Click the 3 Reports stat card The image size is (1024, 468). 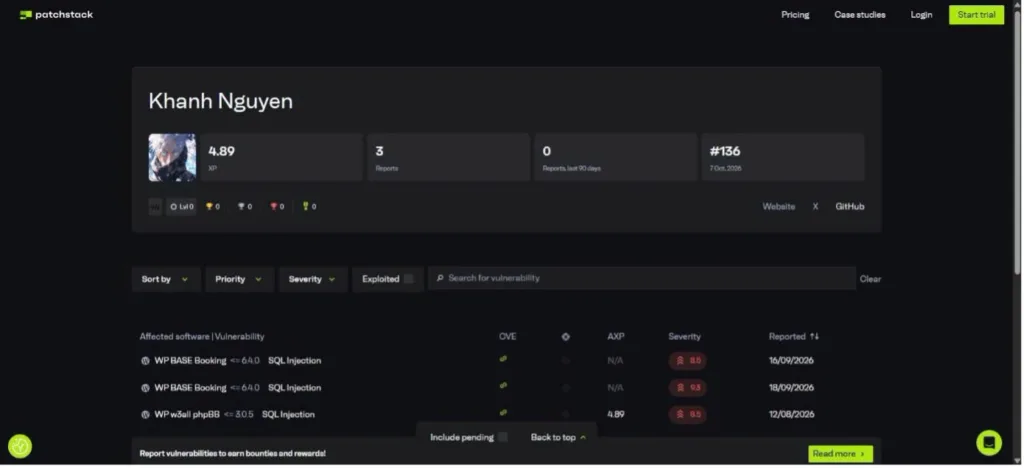(x=449, y=157)
